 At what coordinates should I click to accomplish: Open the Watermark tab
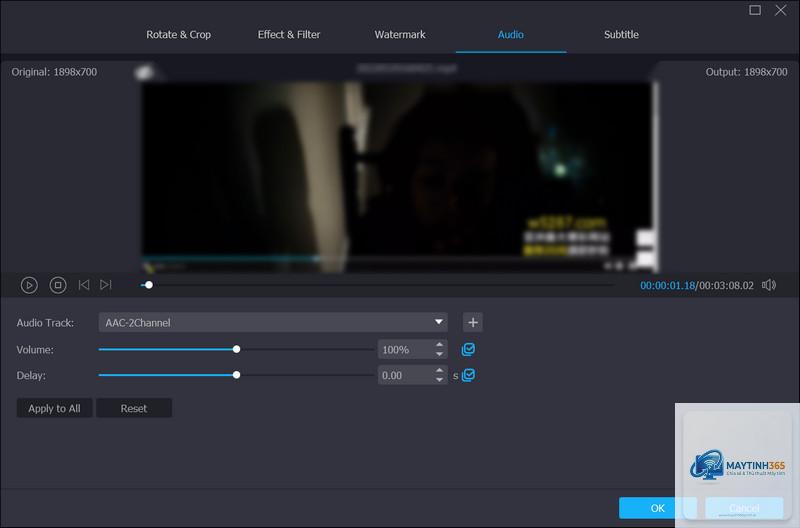tap(400, 35)
